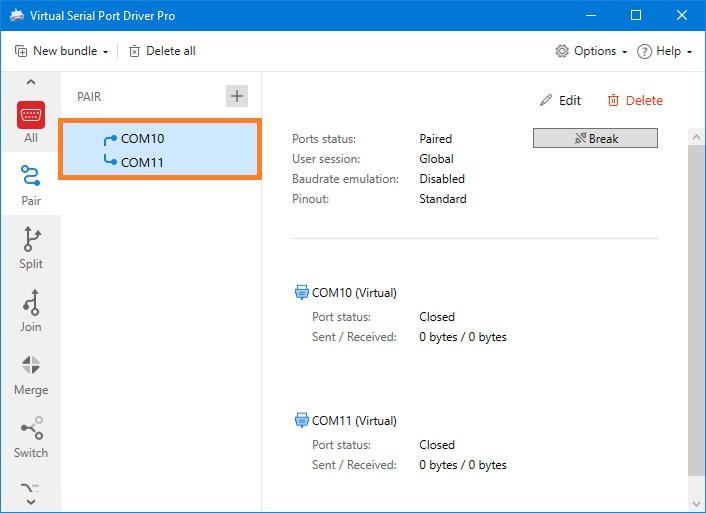
Task: Click the COM11 (Virtual) heading
Action: click(x=354, y=421)
